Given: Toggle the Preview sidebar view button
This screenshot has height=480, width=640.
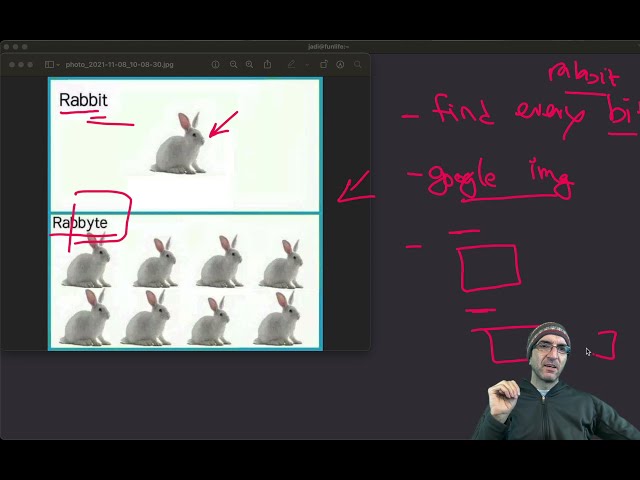Looking at the screenshot, I should (49, 64).
